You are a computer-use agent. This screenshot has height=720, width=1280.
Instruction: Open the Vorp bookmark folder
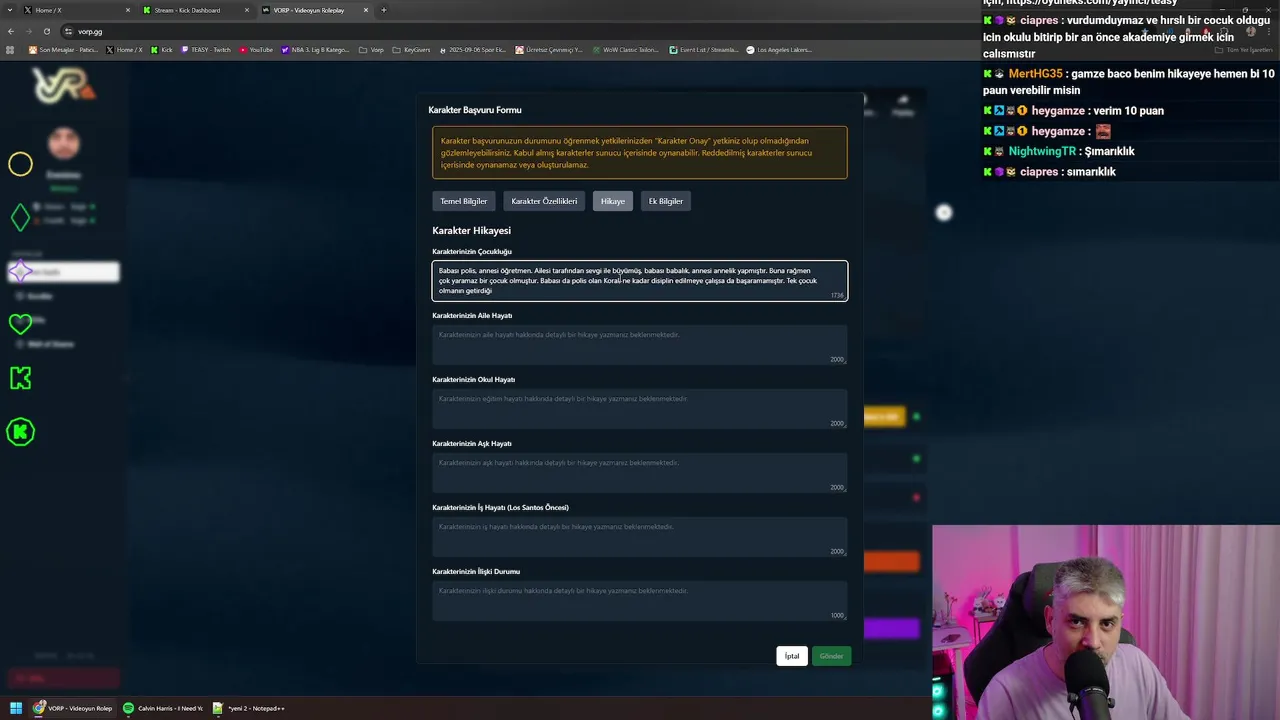coord(371,50)
